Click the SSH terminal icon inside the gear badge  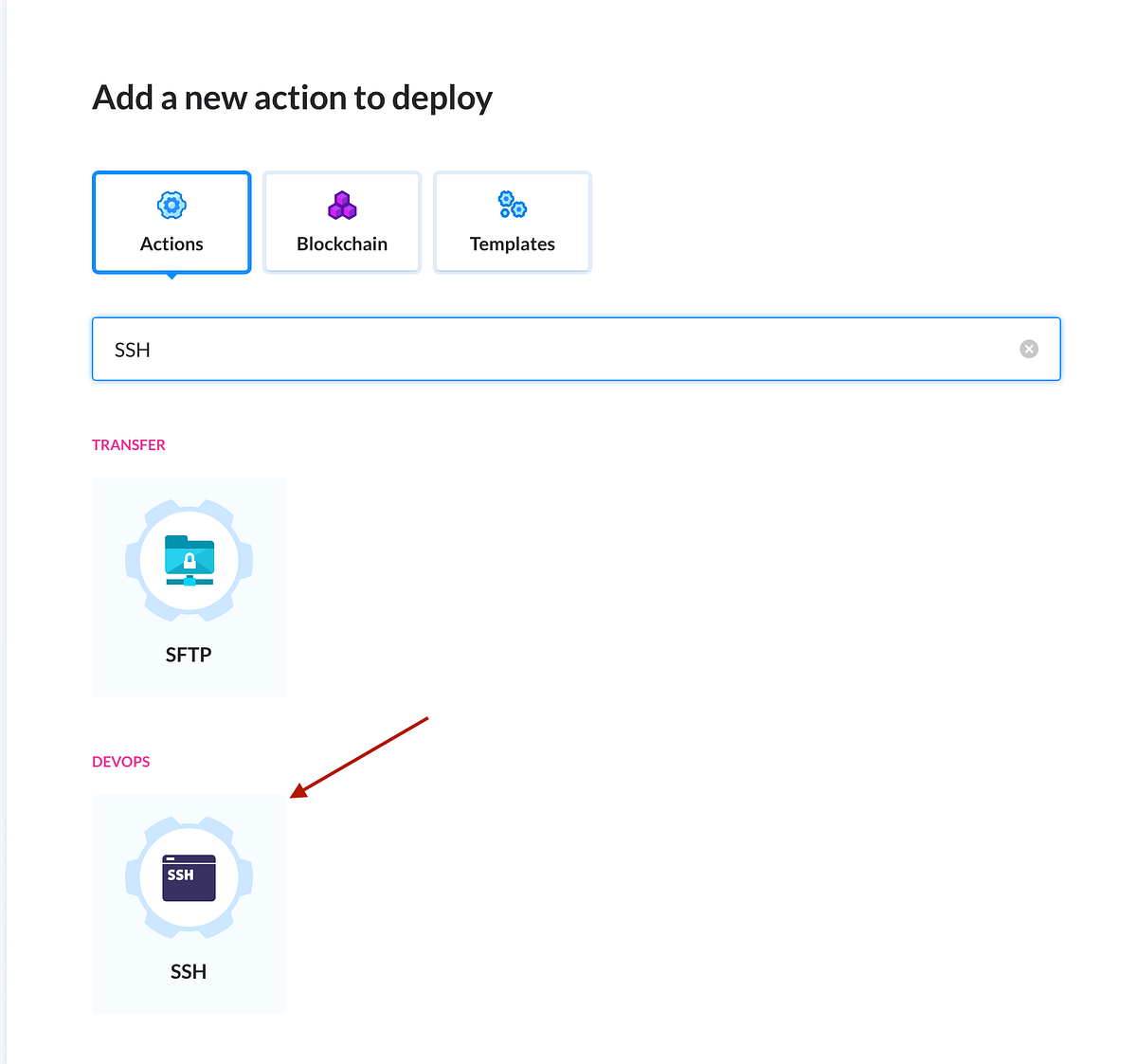click(x=189, y=877)
